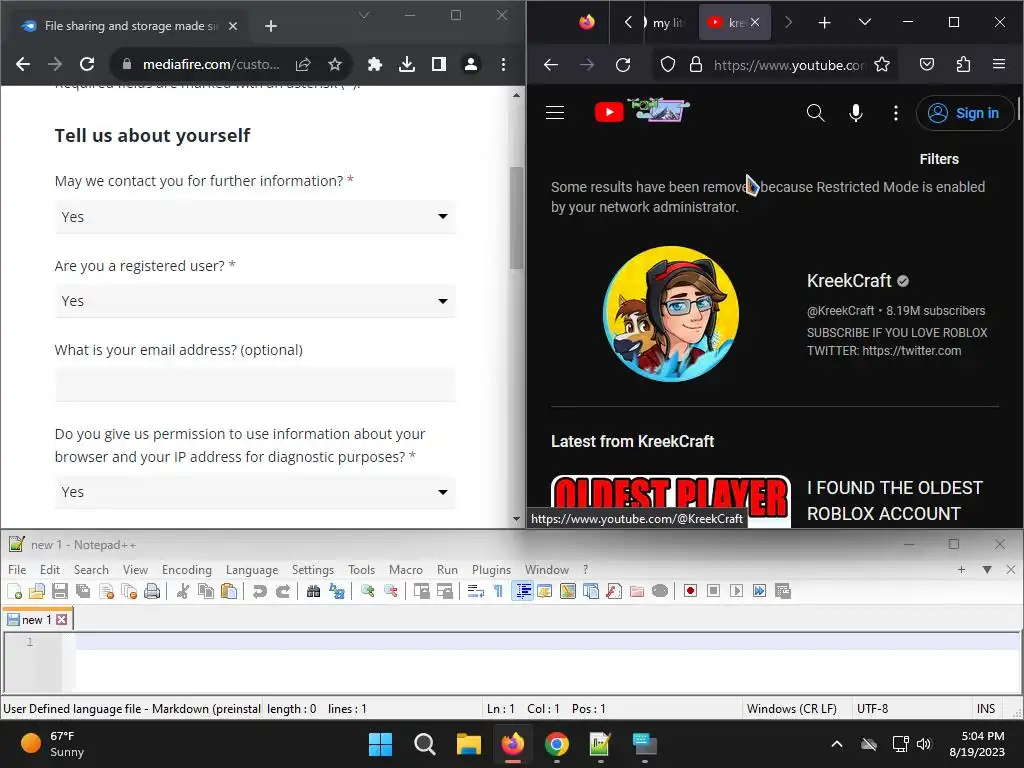
Task: Open Firefox list all tabs chevron
Action: point(865,22)
